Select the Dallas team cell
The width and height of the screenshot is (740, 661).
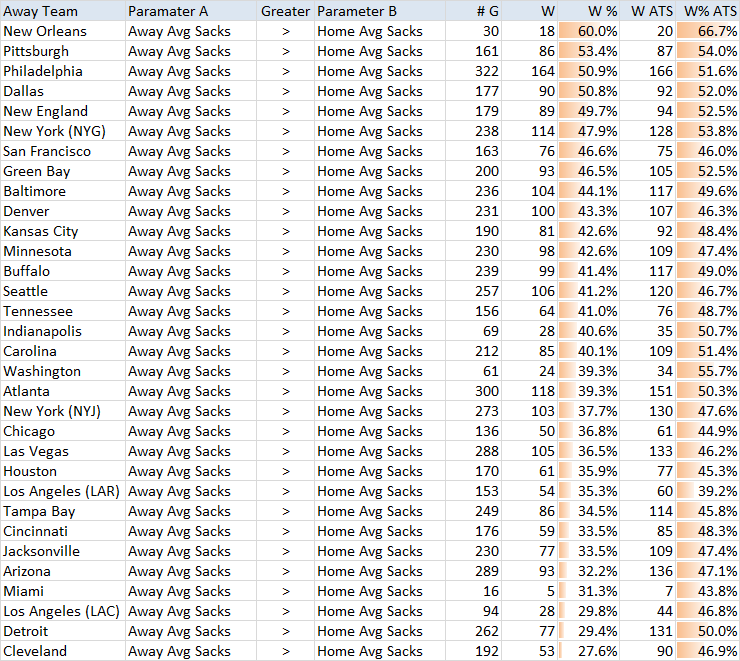click(x=62, y=91)
